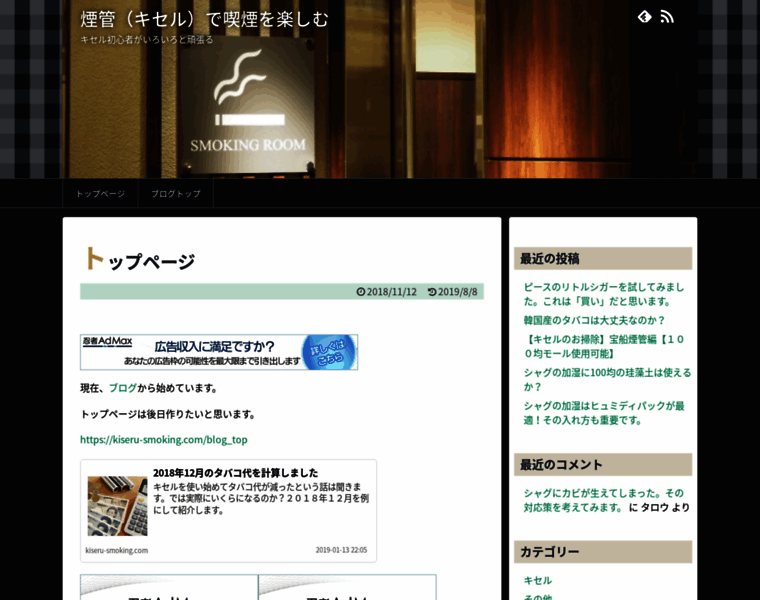Open post シャグの加湿はヒュミディパックが最適
The height and width of the screenshot is (600, 760).
click(x=604, y=413)
